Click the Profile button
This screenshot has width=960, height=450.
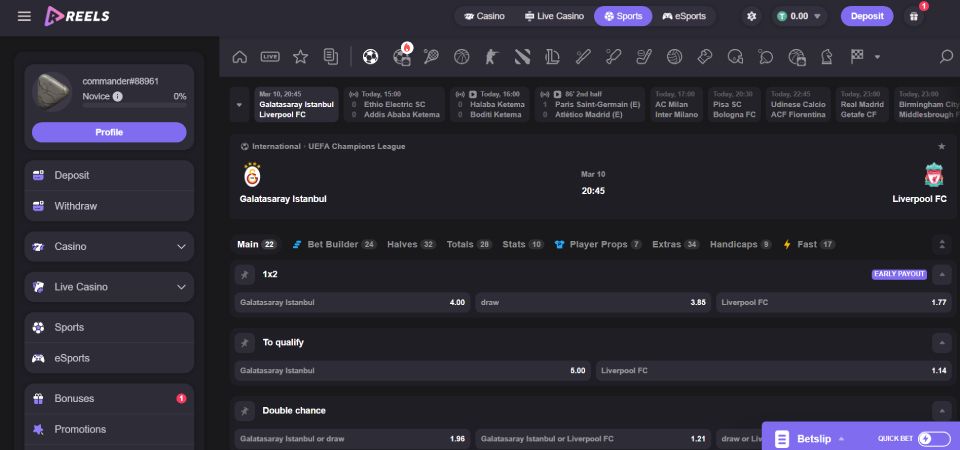(x=109, y=132)
